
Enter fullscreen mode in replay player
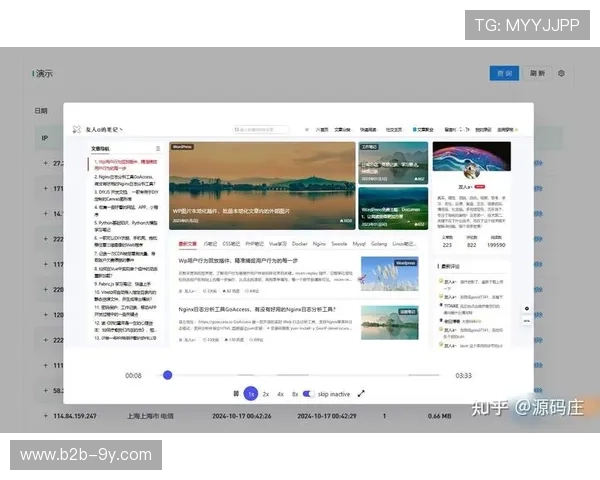pos(361,394)
